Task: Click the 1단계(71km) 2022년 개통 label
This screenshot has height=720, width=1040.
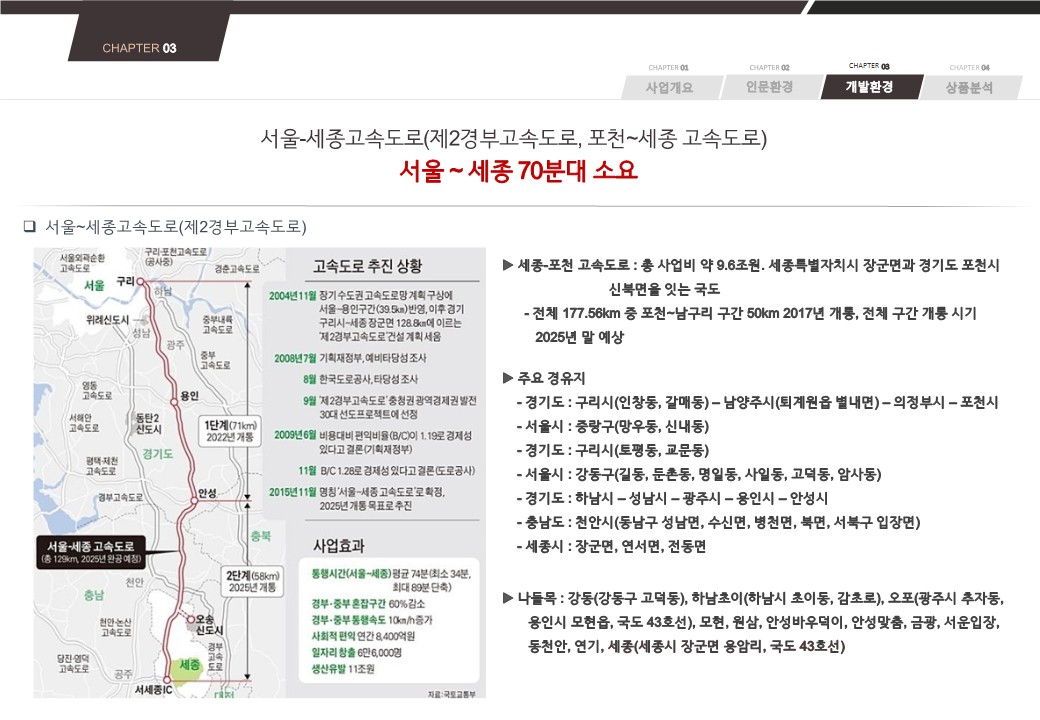Action: [x=230, y=431]
